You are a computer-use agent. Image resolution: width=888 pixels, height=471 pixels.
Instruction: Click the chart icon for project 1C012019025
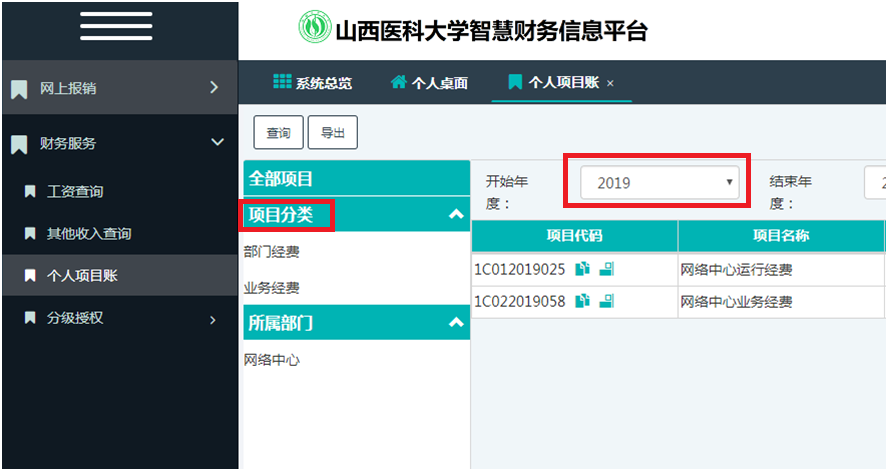coord(606,270)
